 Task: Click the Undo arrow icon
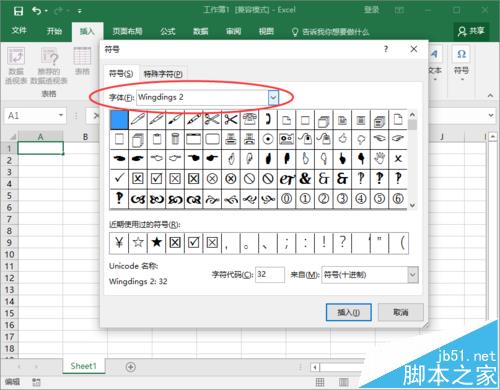click(36, 11)
